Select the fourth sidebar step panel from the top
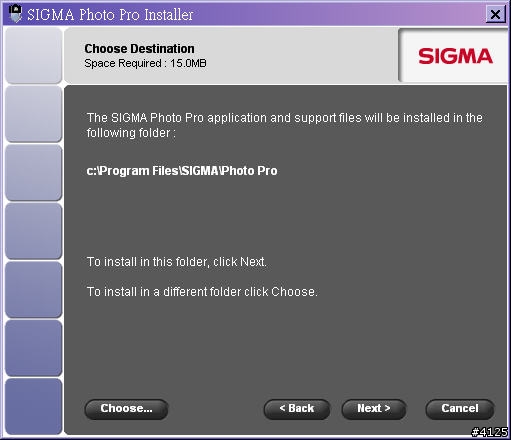The image size is (511, 440). pos(34,231)
